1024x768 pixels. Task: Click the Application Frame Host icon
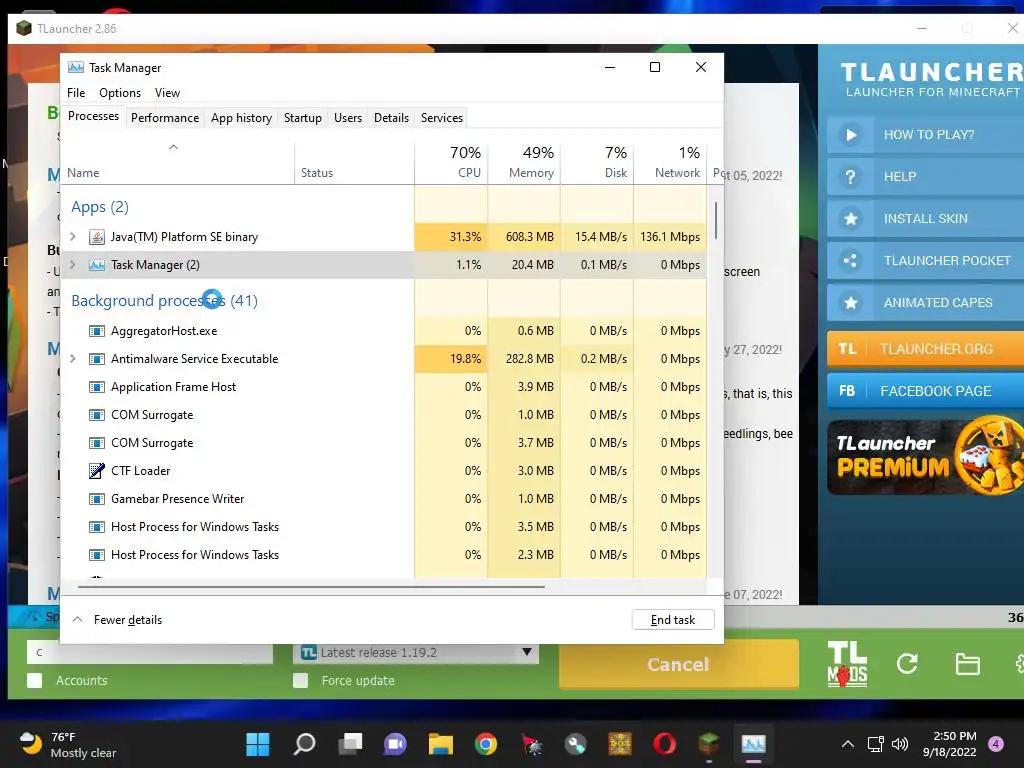(x=97, y=387)
